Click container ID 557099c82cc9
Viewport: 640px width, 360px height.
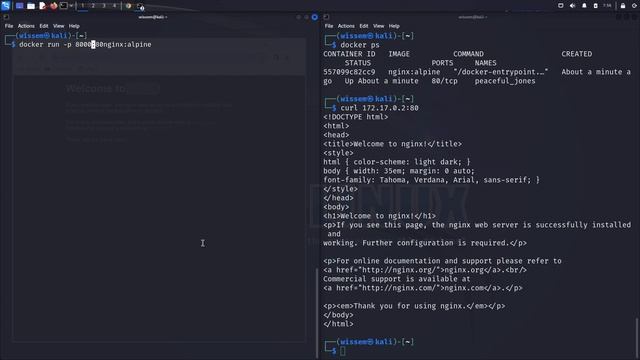click(x=349, y=72)
